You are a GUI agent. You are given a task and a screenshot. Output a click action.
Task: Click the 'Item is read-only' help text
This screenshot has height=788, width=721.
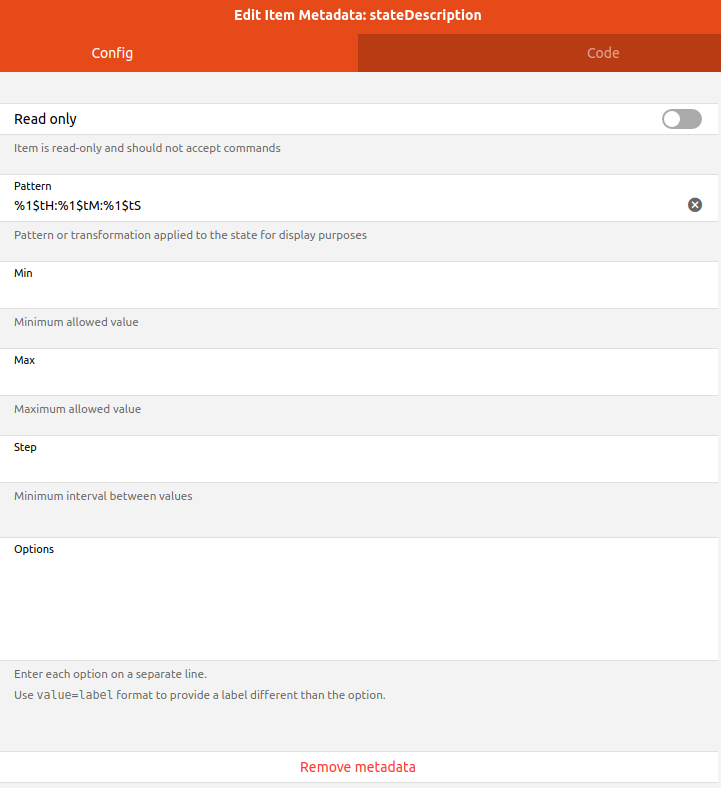pyautogui.click(x=147, y=148)
